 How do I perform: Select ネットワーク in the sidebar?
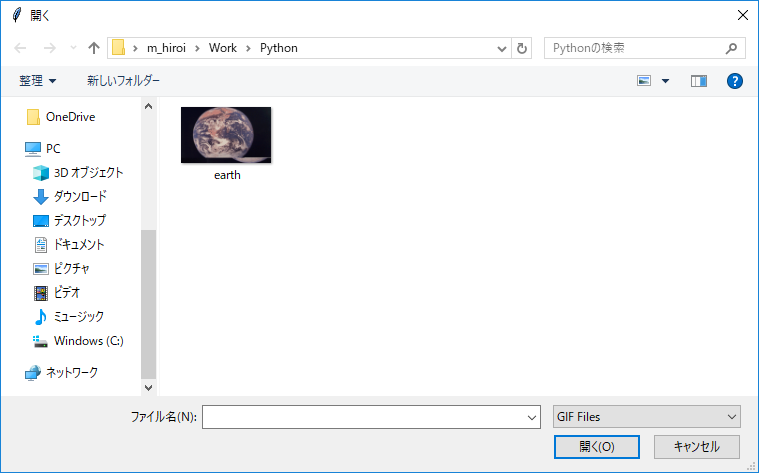72,372
